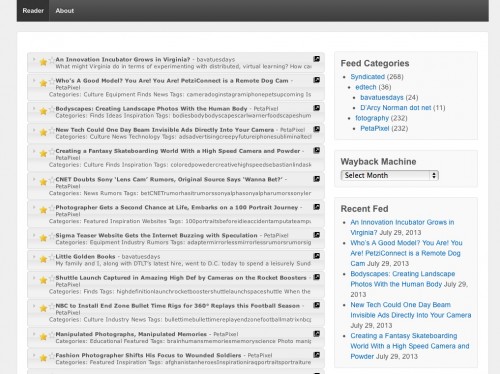Viewport: 500px width, 374px height.
Task: Open Recent Fed link 'New Tech Could One Day Beam'
Action: pos(411,310)
